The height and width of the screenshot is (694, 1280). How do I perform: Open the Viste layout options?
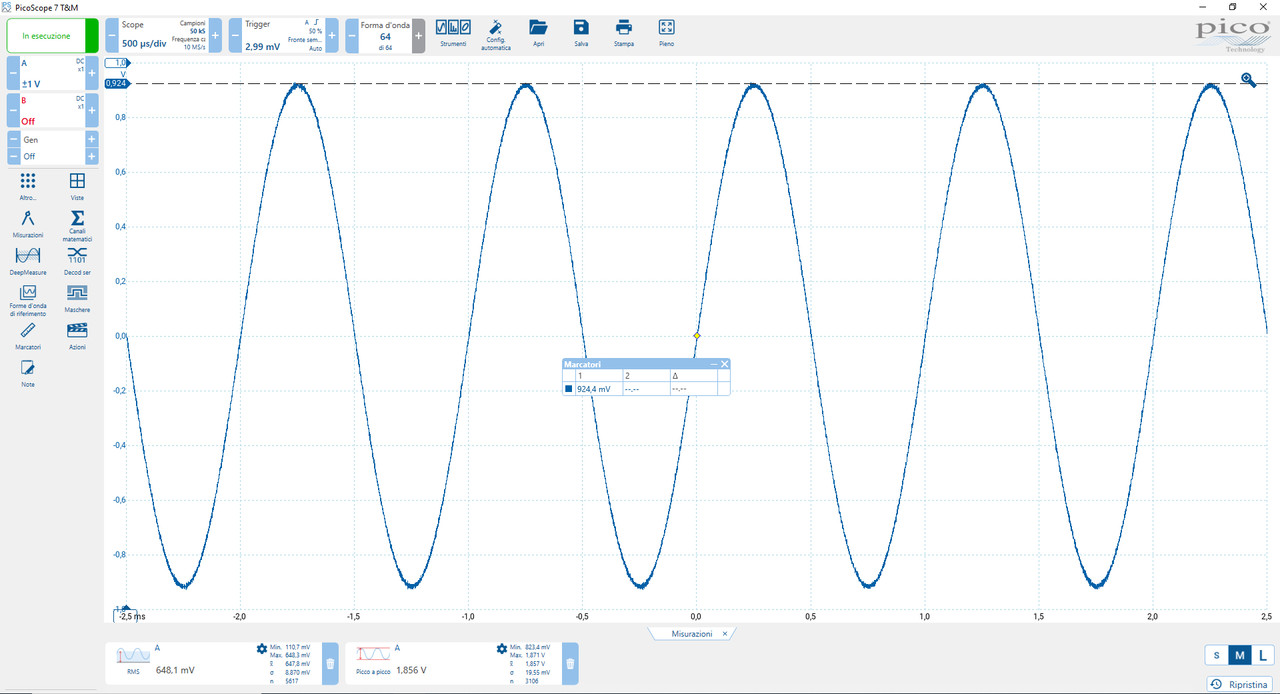(77, 185)
